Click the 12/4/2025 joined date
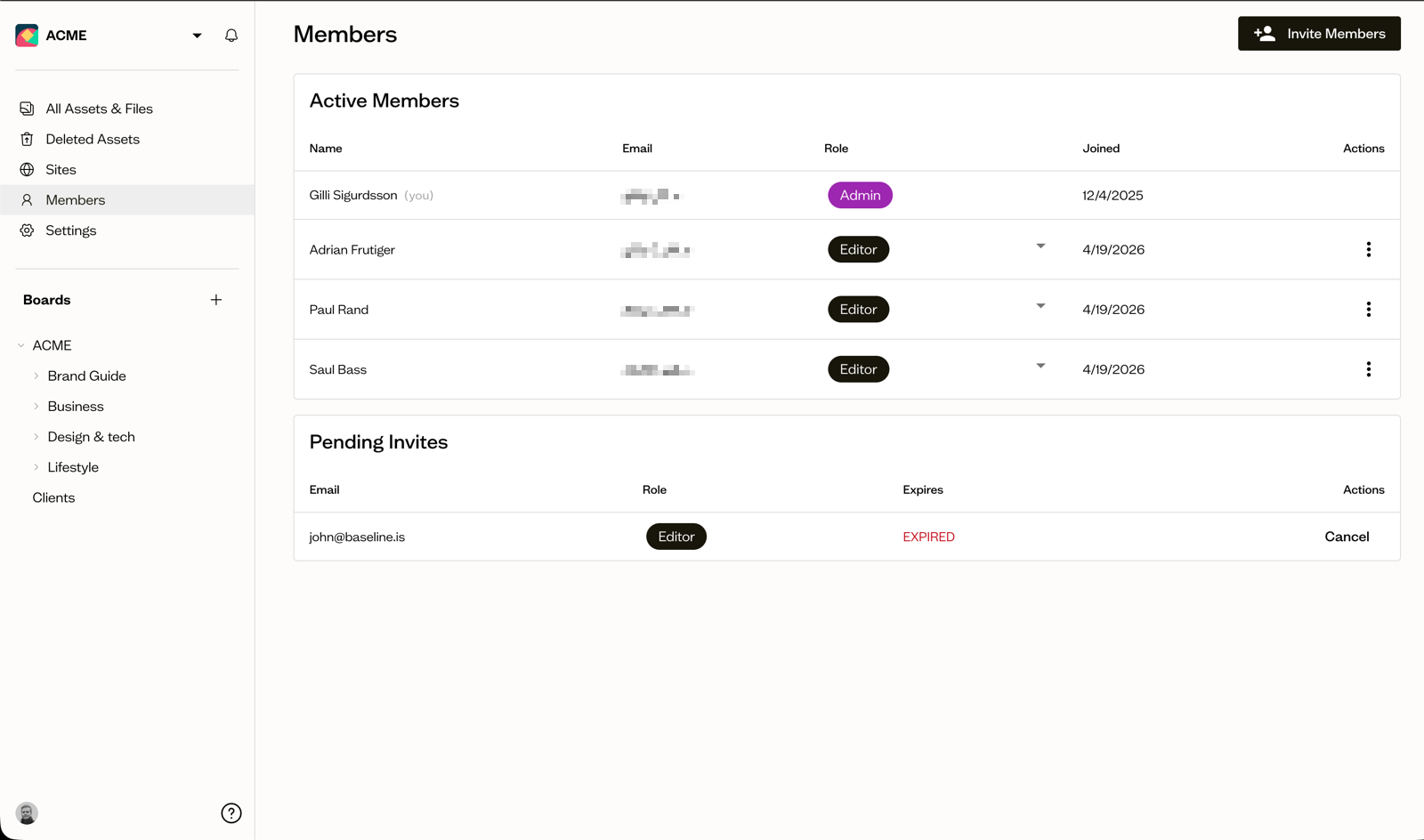This screenshot has height=840, width=1424. [x=1112, y=196]
